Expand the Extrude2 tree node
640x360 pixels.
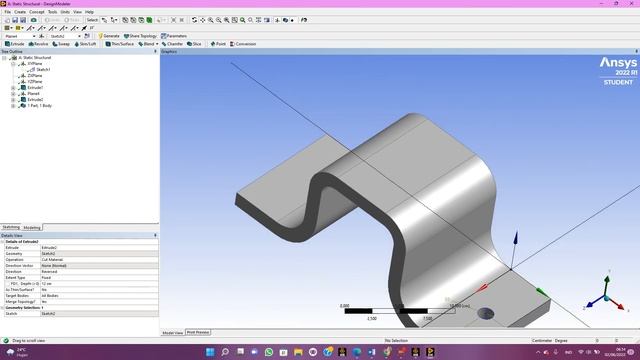(x=13, y=100)
